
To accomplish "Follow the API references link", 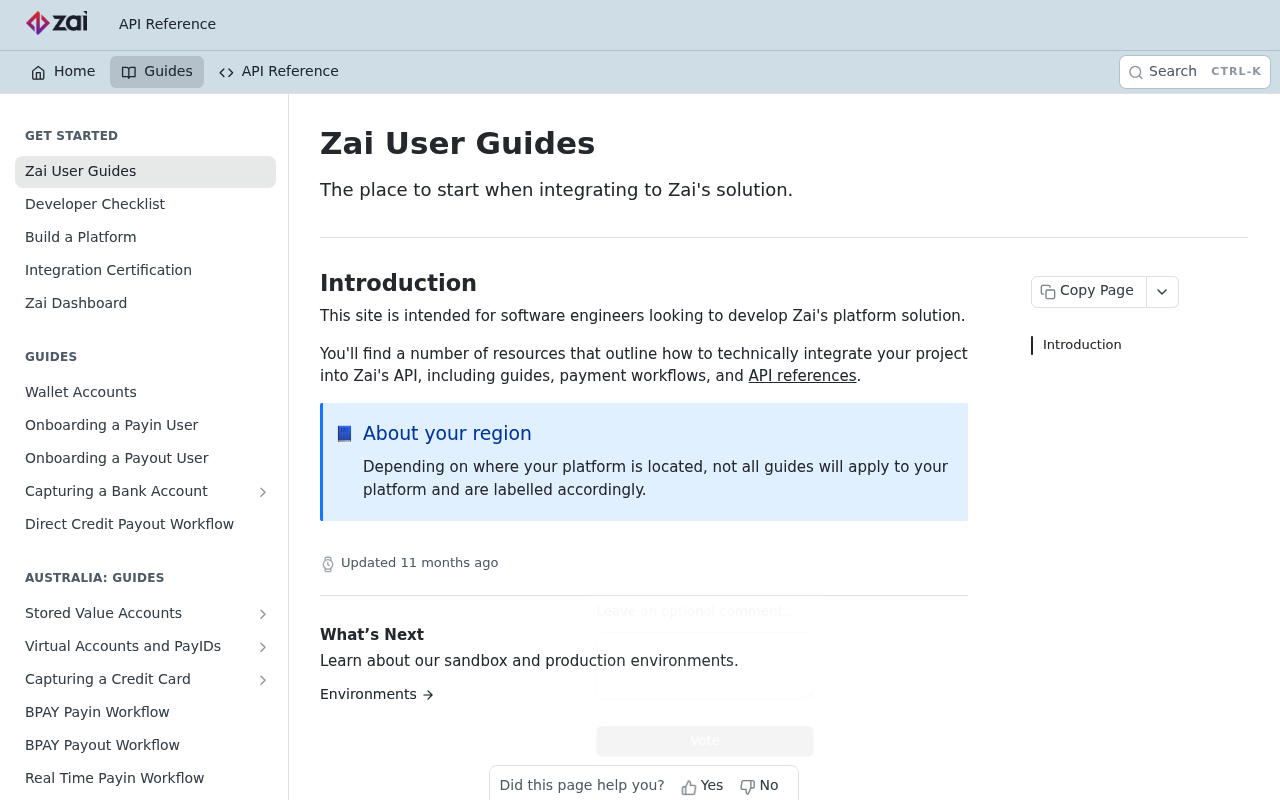I will coord(802,376).
